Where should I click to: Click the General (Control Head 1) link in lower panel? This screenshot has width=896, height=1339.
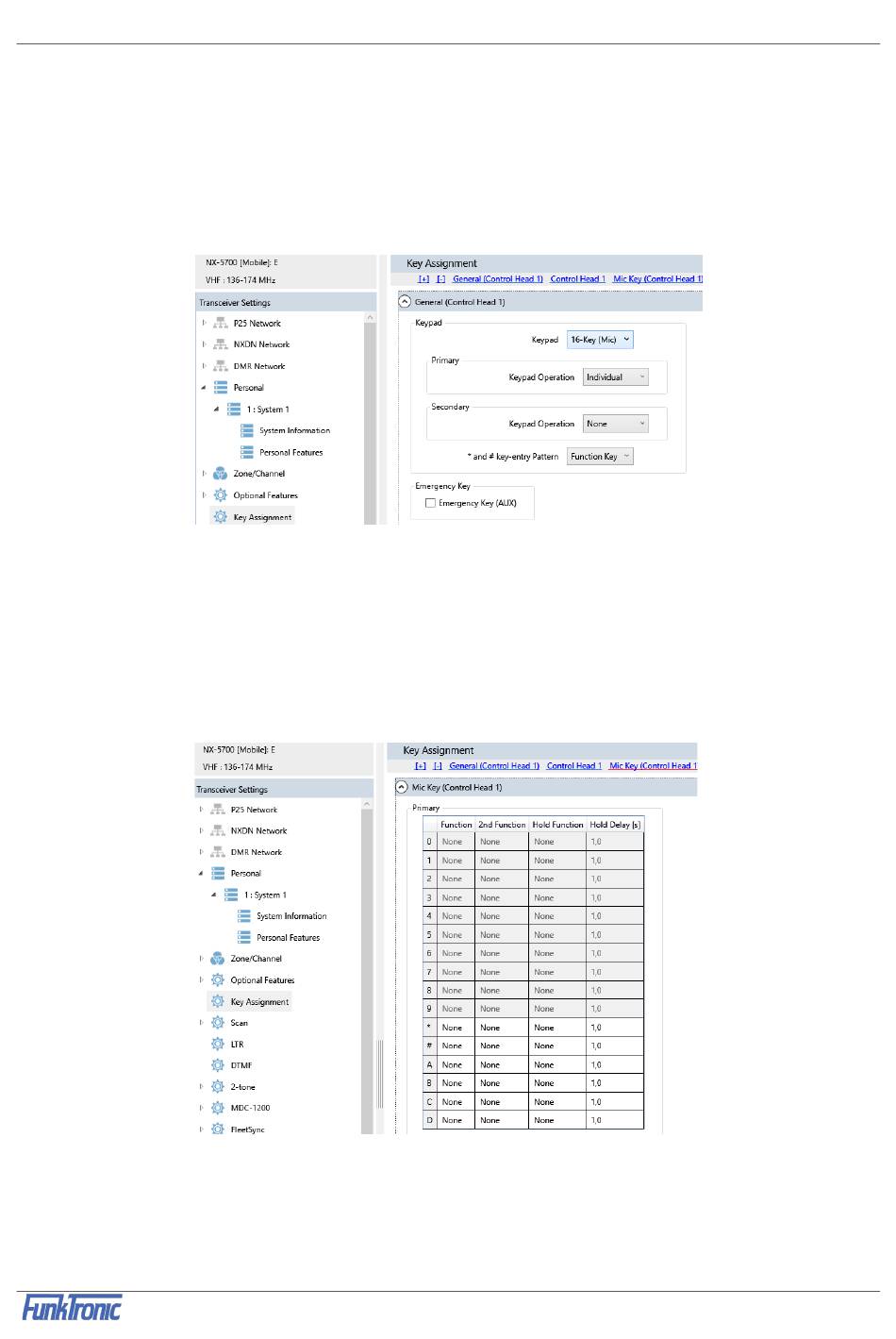[x=494, y=766]
